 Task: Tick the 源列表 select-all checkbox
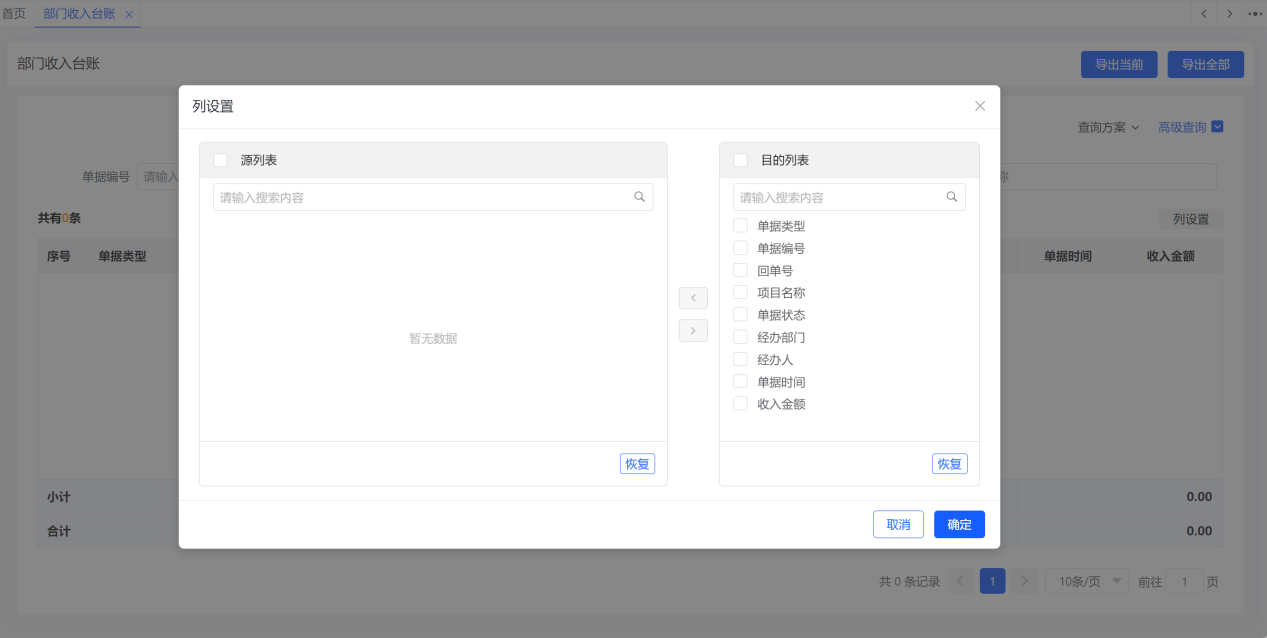tap(221, 160)
